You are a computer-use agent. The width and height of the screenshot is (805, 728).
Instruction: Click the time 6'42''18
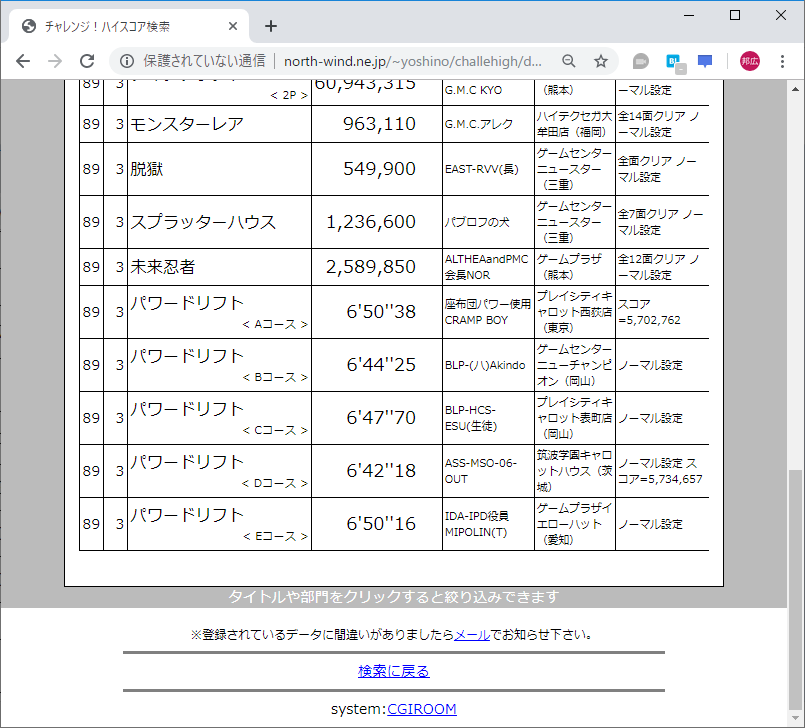click(x=381, y=471)
